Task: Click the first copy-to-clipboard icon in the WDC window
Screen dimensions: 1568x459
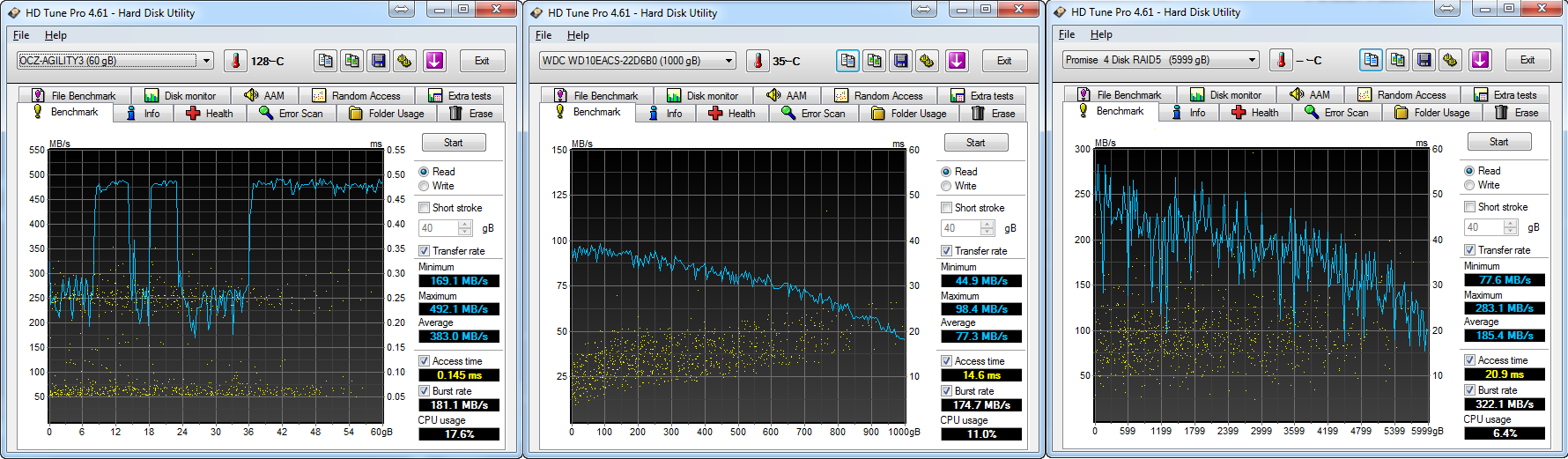Action: coord(847,61)
